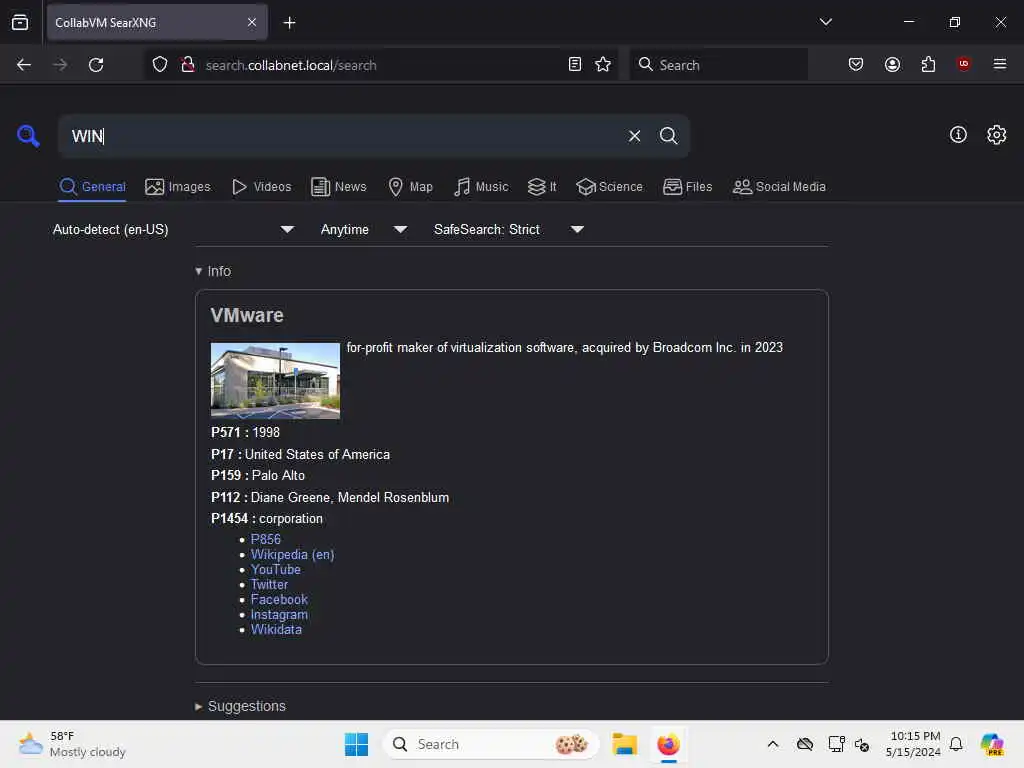
Task: Open SearXNG preferences gear icon
Action: click(996, 135)
